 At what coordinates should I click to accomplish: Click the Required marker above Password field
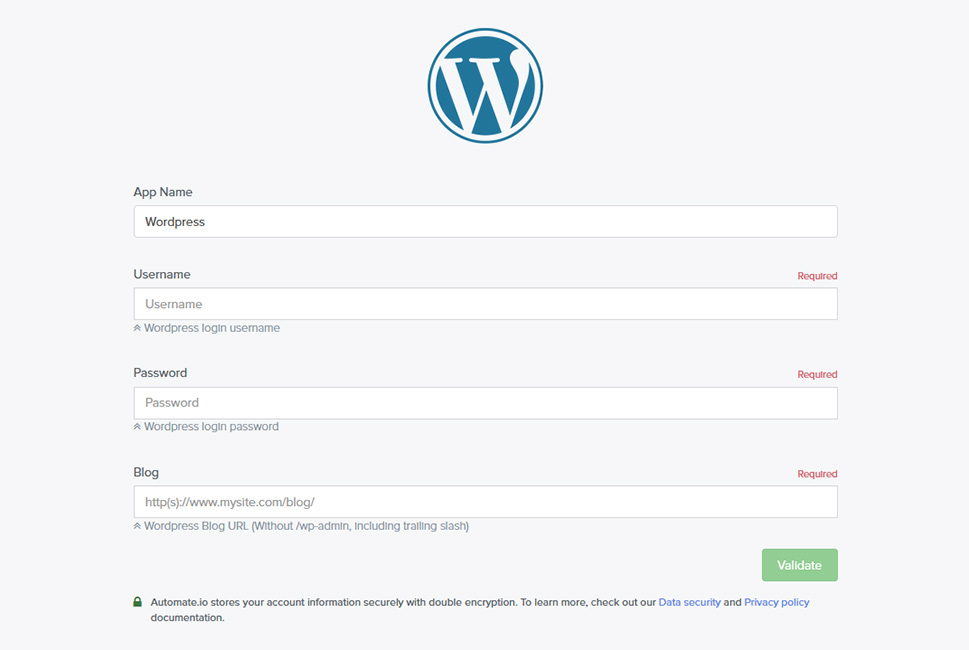pyautogui.click(x=817, y=374)
